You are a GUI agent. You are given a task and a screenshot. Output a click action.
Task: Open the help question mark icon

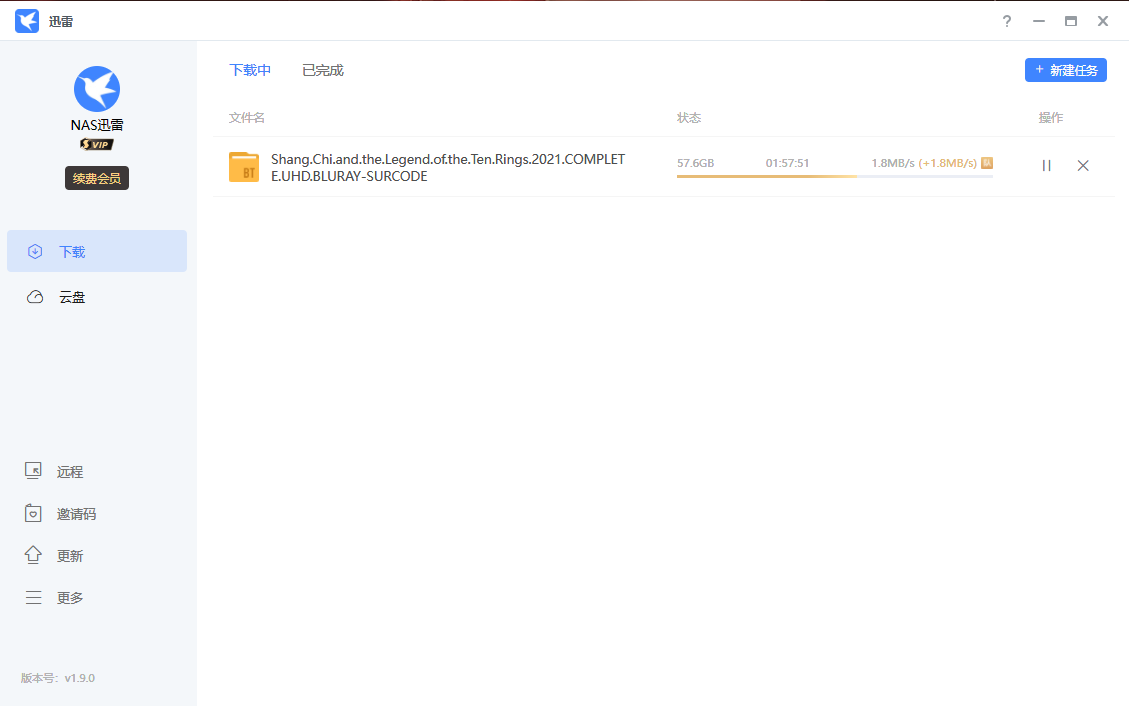point(1007,21)
